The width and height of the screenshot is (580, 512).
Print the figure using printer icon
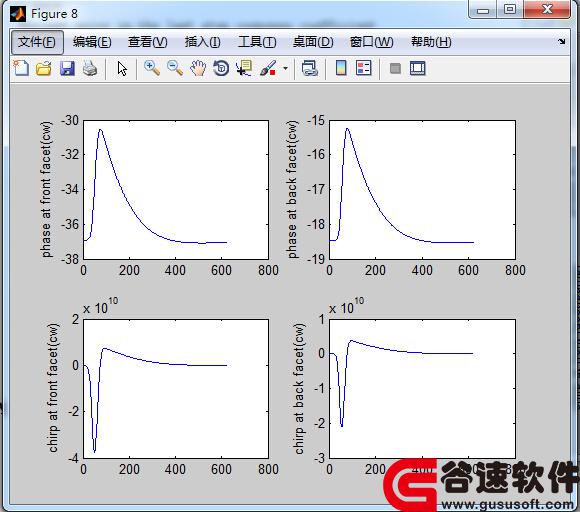90,68
